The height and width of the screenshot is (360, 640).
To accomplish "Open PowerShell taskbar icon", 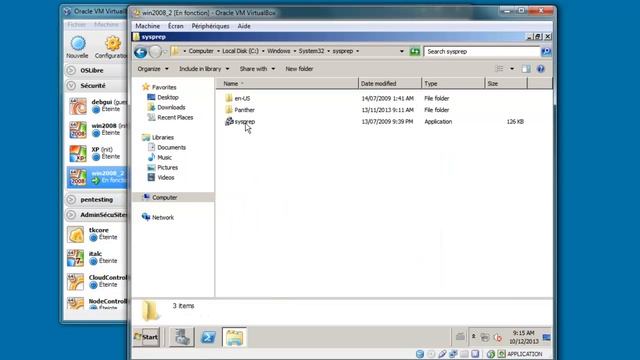I will click(208, 337).
